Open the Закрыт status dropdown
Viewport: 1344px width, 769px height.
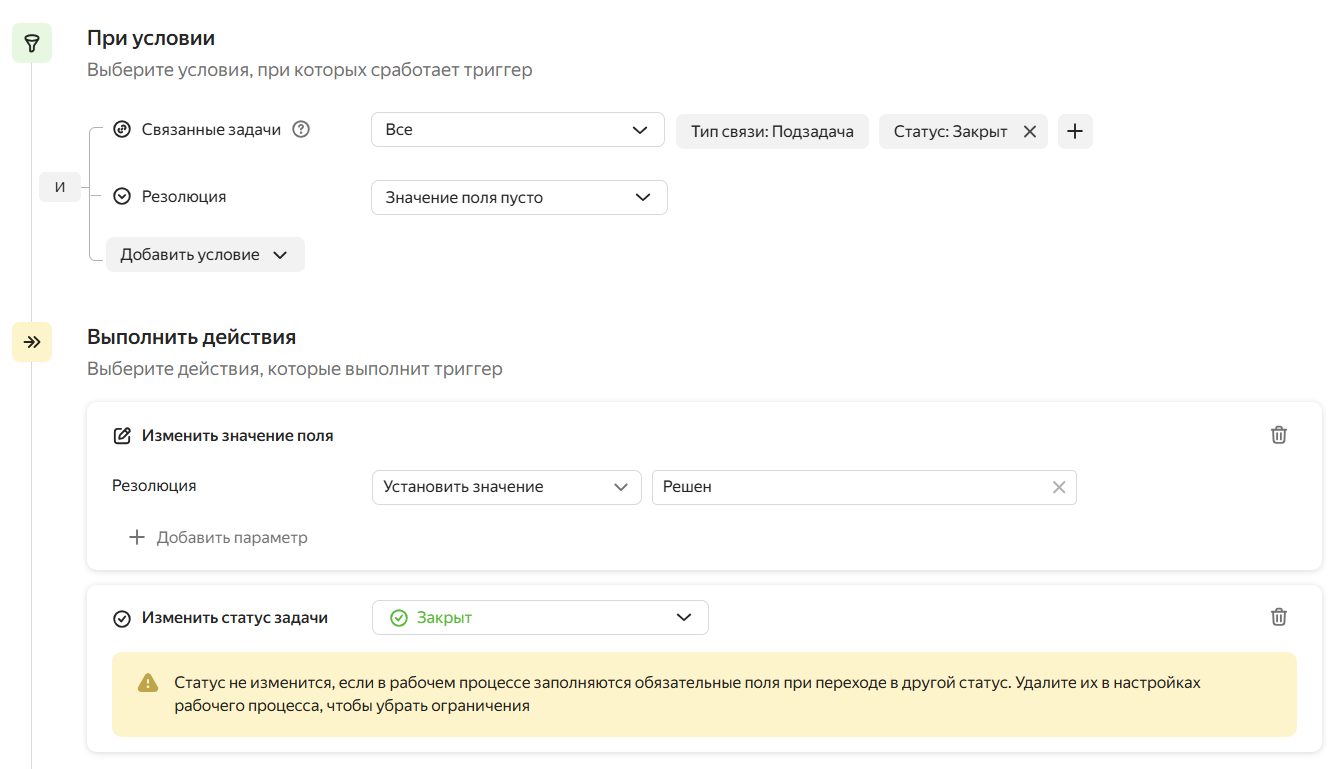click(x=540, y=618)
